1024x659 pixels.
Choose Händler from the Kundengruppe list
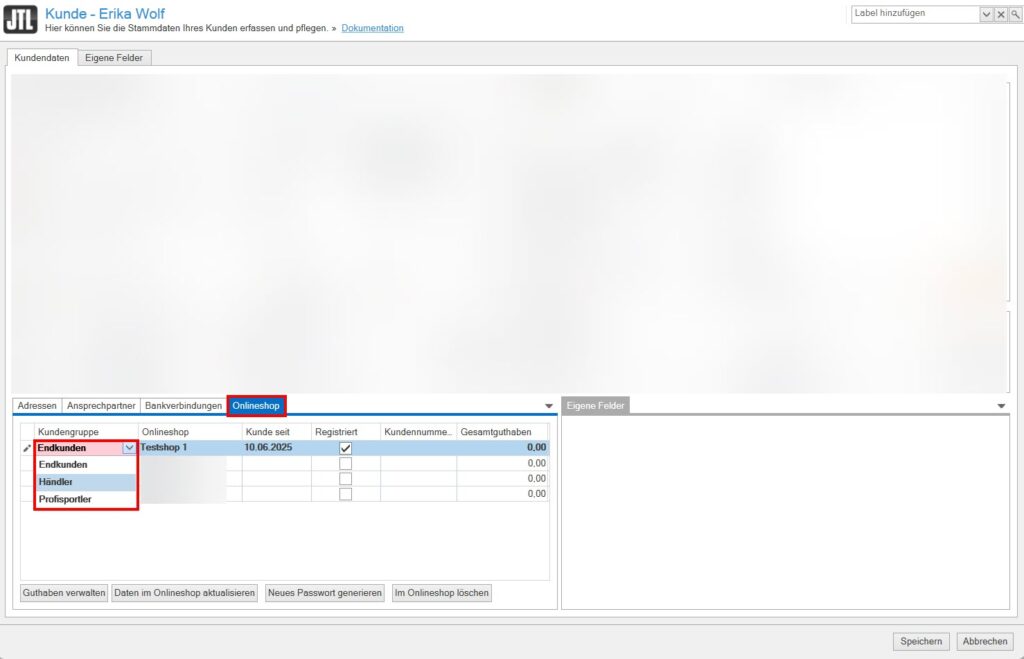coord(56,482)
